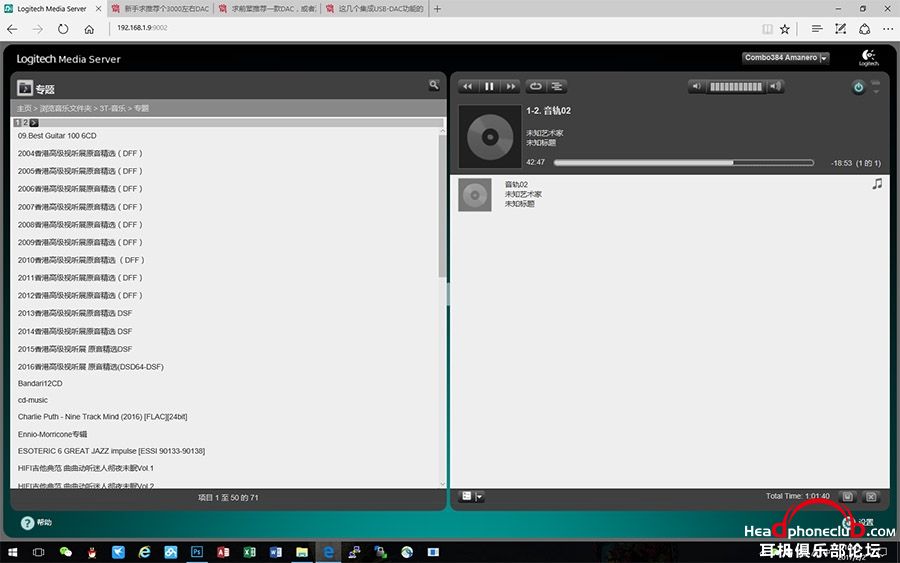Viewport: 900px width, 563px height.
Task: Skip to the previous track
Action: tap(467, 87)
